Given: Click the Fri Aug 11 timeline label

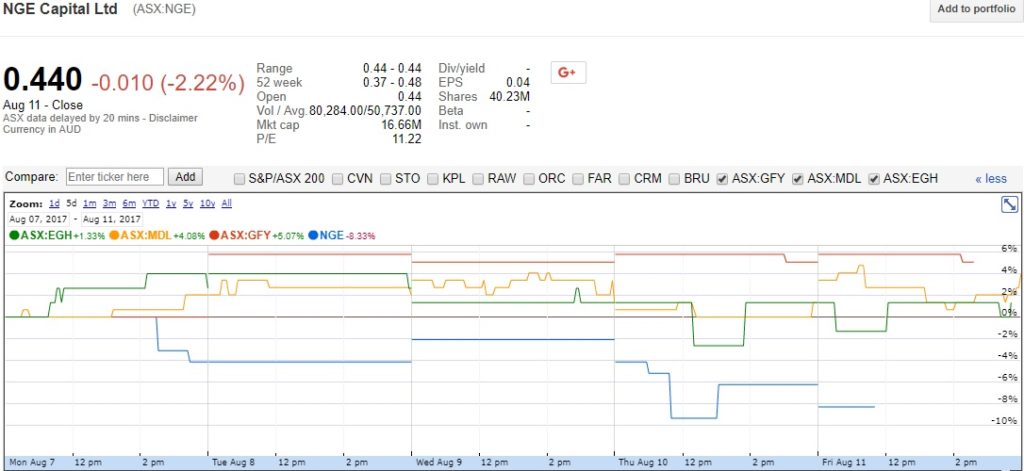Looking at the screenshot, I should [844, 463].
